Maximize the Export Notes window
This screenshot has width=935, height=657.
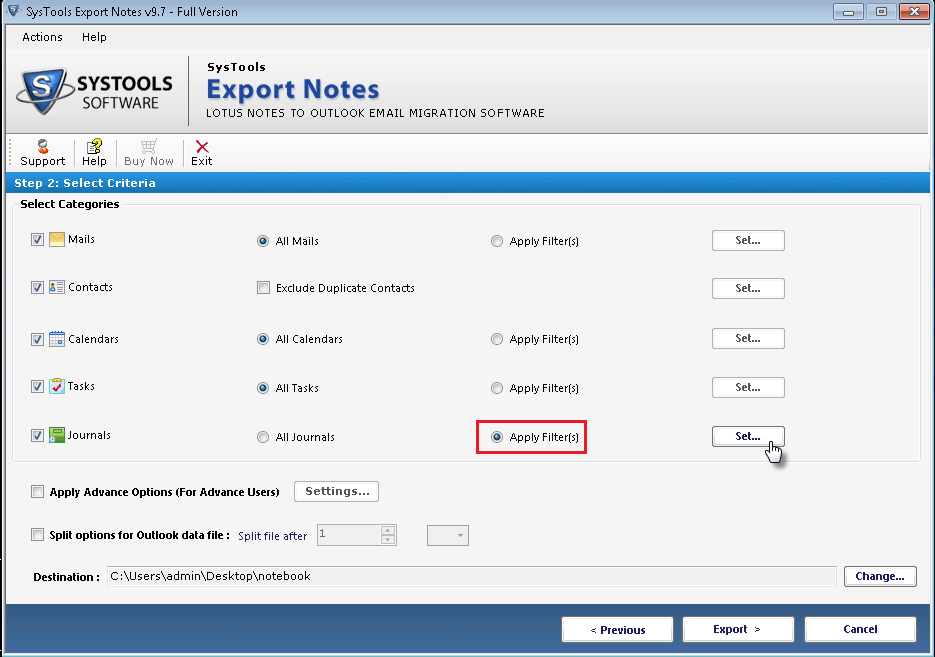coord(881,11)
